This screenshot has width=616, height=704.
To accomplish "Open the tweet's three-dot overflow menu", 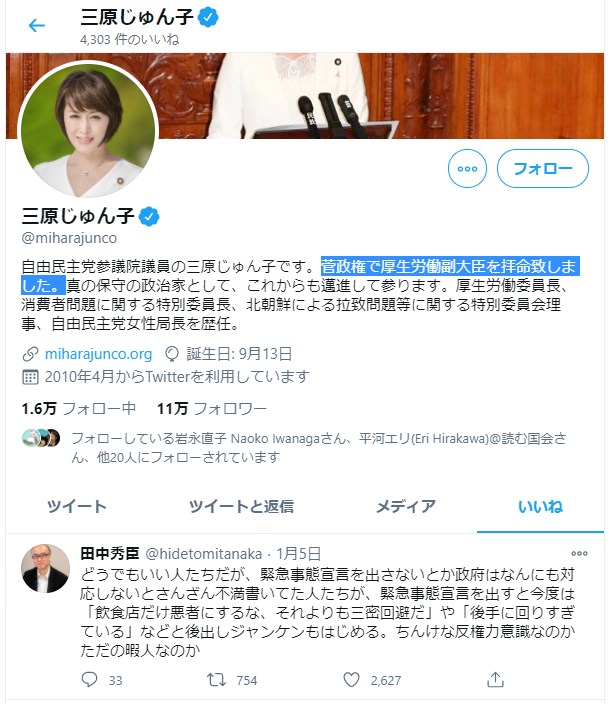I will (x=579, y=553).
